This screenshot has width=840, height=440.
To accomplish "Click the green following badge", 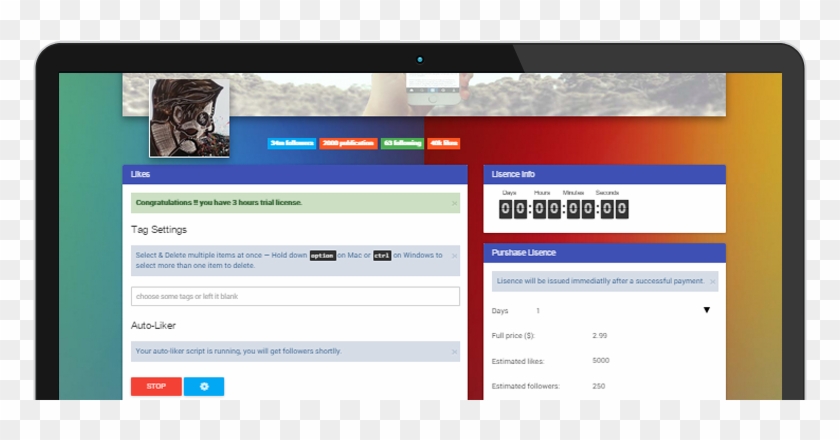I will point(402,143).
